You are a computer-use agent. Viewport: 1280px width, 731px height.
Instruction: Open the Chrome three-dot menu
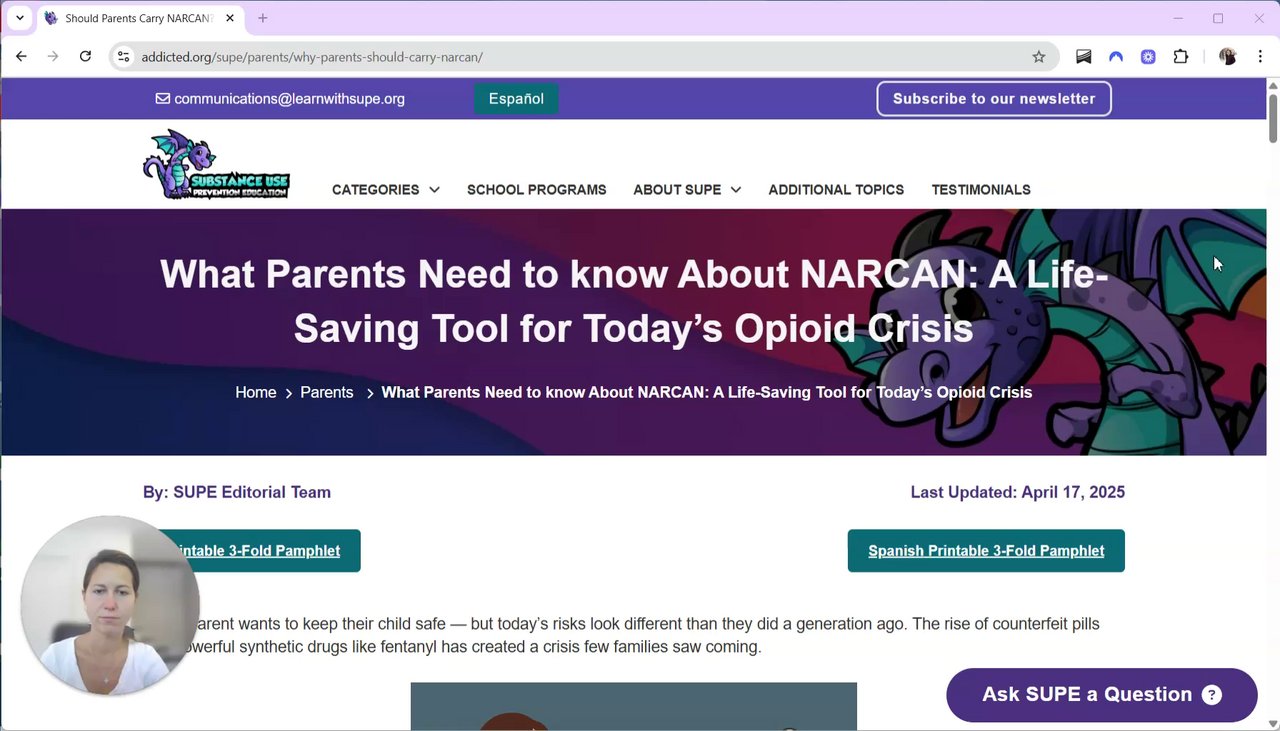point(1259,57)
